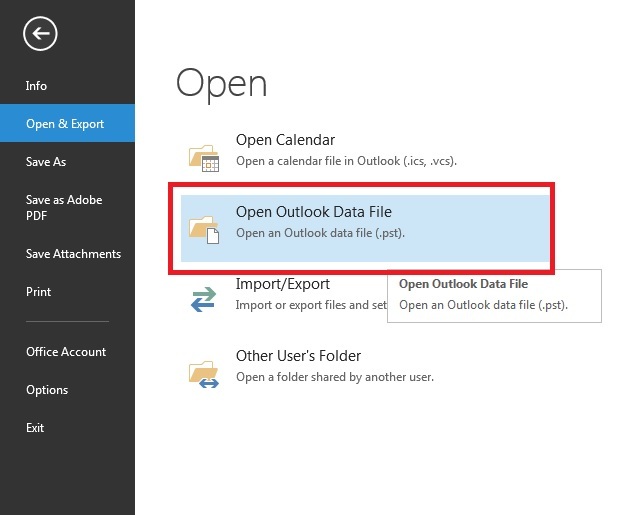Click the Other User's Folder shared icon
The width and height of the screenshot is (637, 515).
[x=204, y=374]
